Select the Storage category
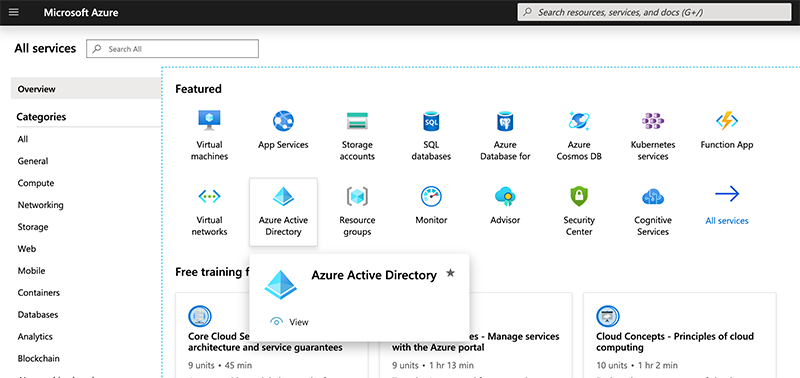This screenshot has width=800, height=378. click(x=33, y=227)
